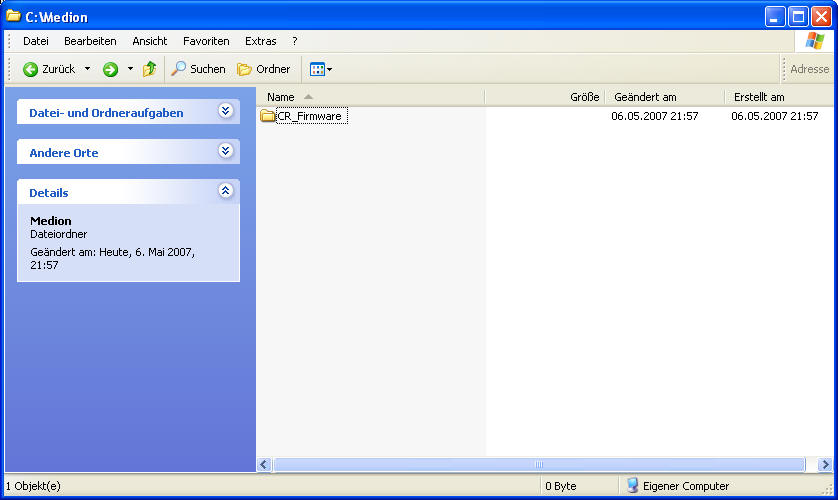Viewport: 838px width, 500px height.
Task: Expand the Andere Orte panel
Action: (x=226, y=151)
